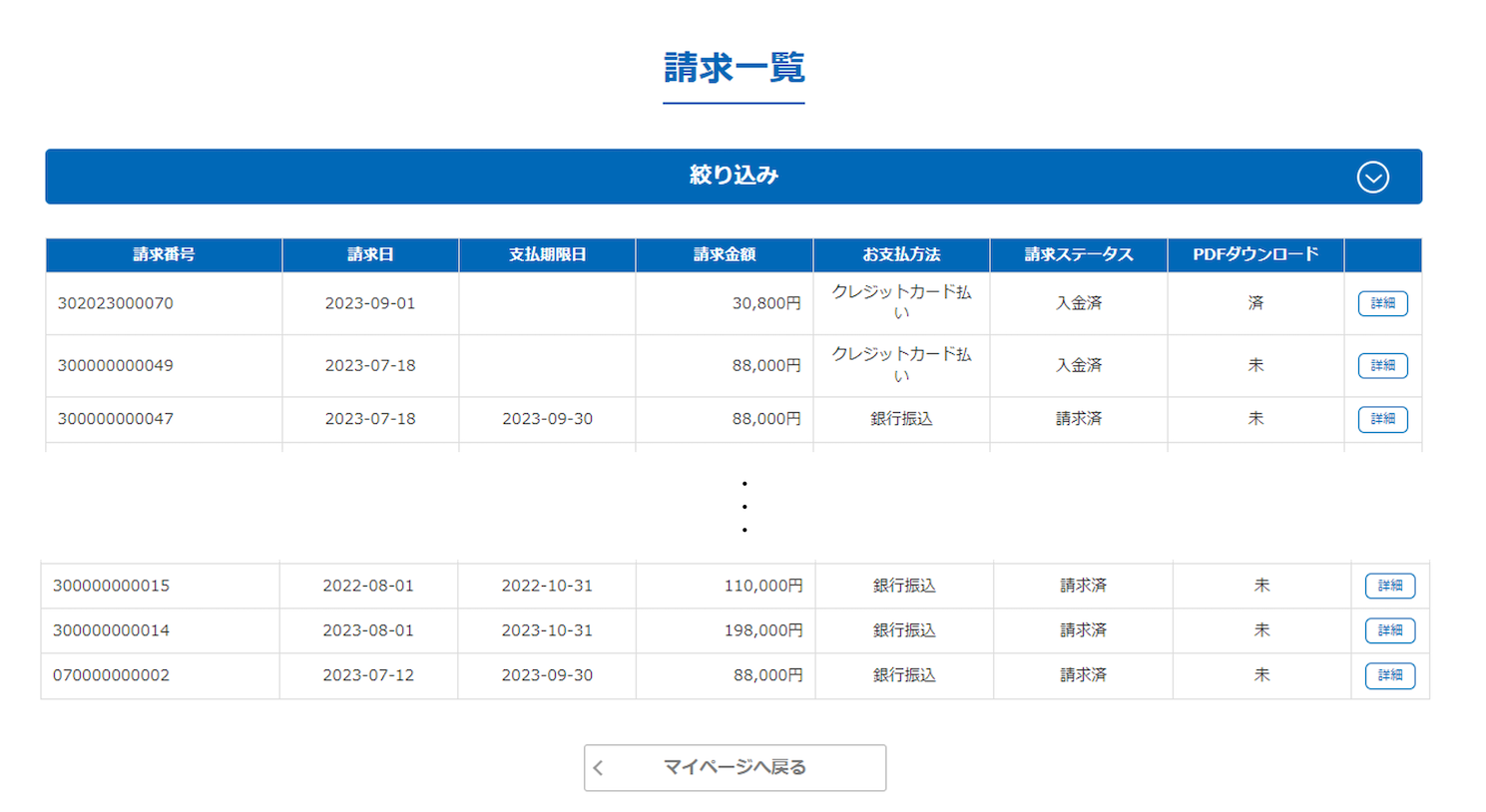Open 詳細 for invoice 070000000002
Viewport: 1486px width, 812px height.
point(1389,675)
